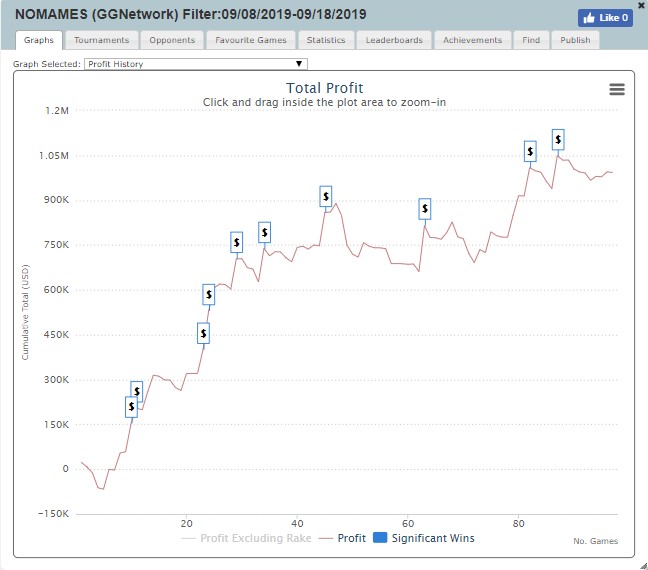Click the Facebook Like button

coord(605,17)
